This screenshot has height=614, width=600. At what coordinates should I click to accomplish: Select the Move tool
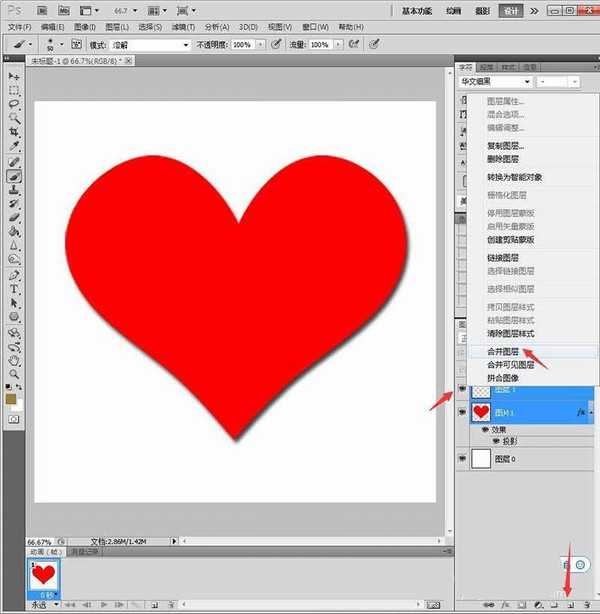point(14,77)
